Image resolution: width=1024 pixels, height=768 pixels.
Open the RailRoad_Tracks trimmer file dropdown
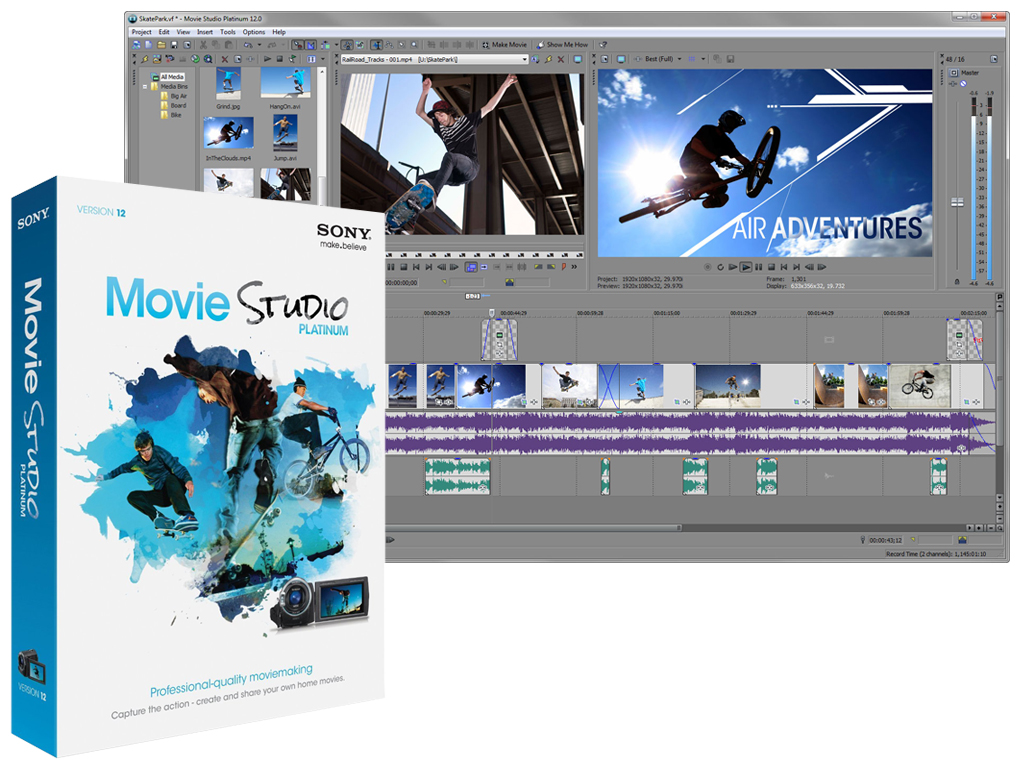pos(524,60)
